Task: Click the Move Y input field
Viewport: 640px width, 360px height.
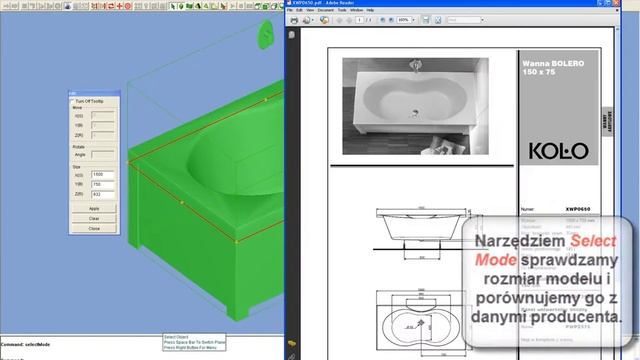Action: pos(103,125)
